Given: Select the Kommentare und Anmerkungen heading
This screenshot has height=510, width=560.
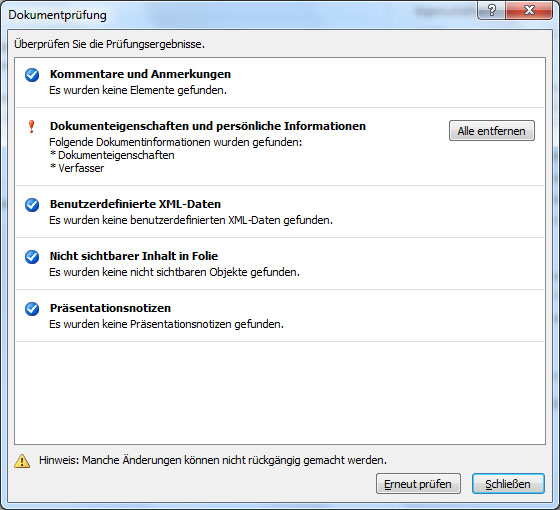Looking at the screenshot, I should (140, 74).
